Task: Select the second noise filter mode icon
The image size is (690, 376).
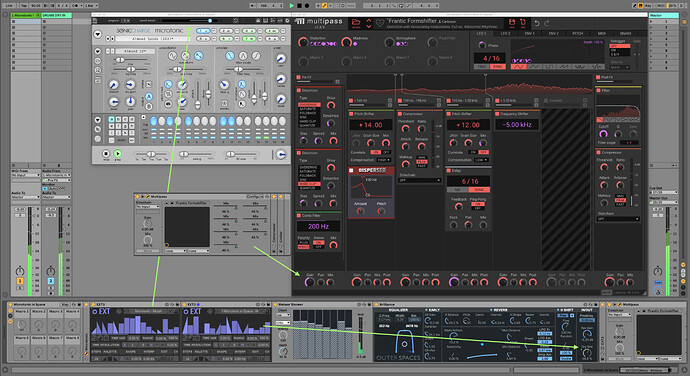Action: (x=243, y=56)
